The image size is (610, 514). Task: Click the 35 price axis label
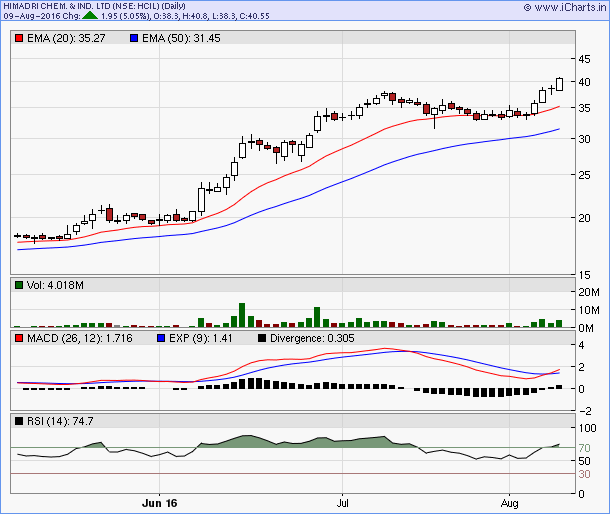click(x=584, y=108)
